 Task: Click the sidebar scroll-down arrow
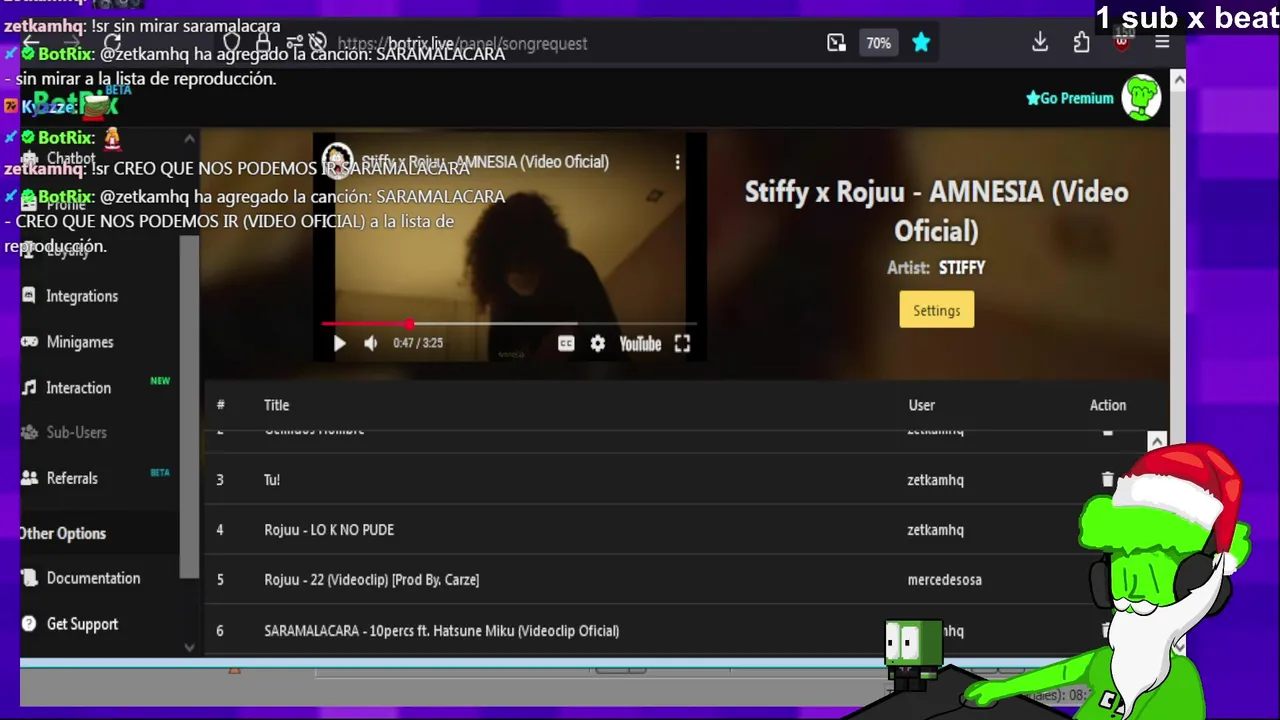(x=189, y=647)
